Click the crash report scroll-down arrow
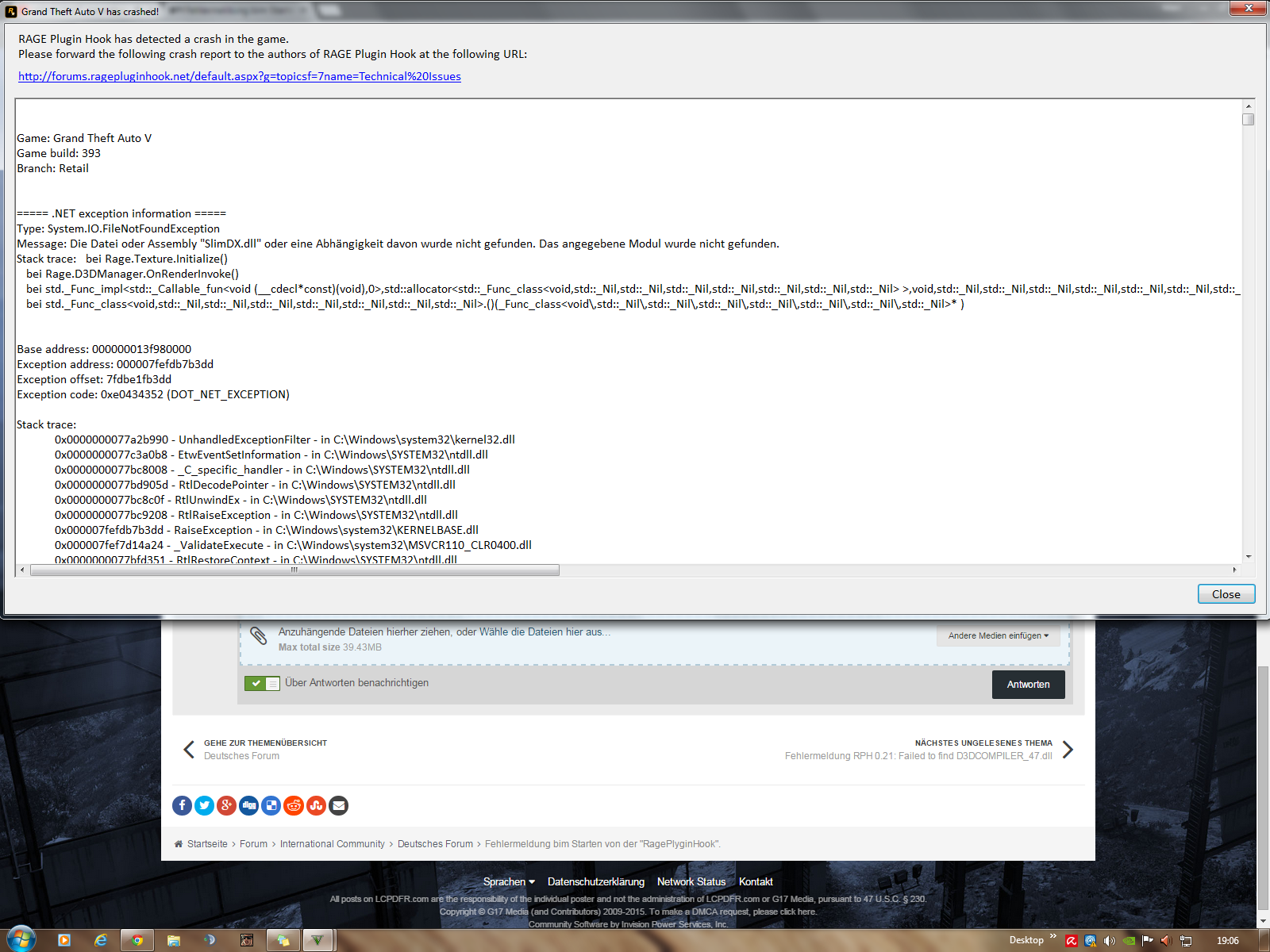The width and height of the screenshot is (1270, 952). [1249, 557]
